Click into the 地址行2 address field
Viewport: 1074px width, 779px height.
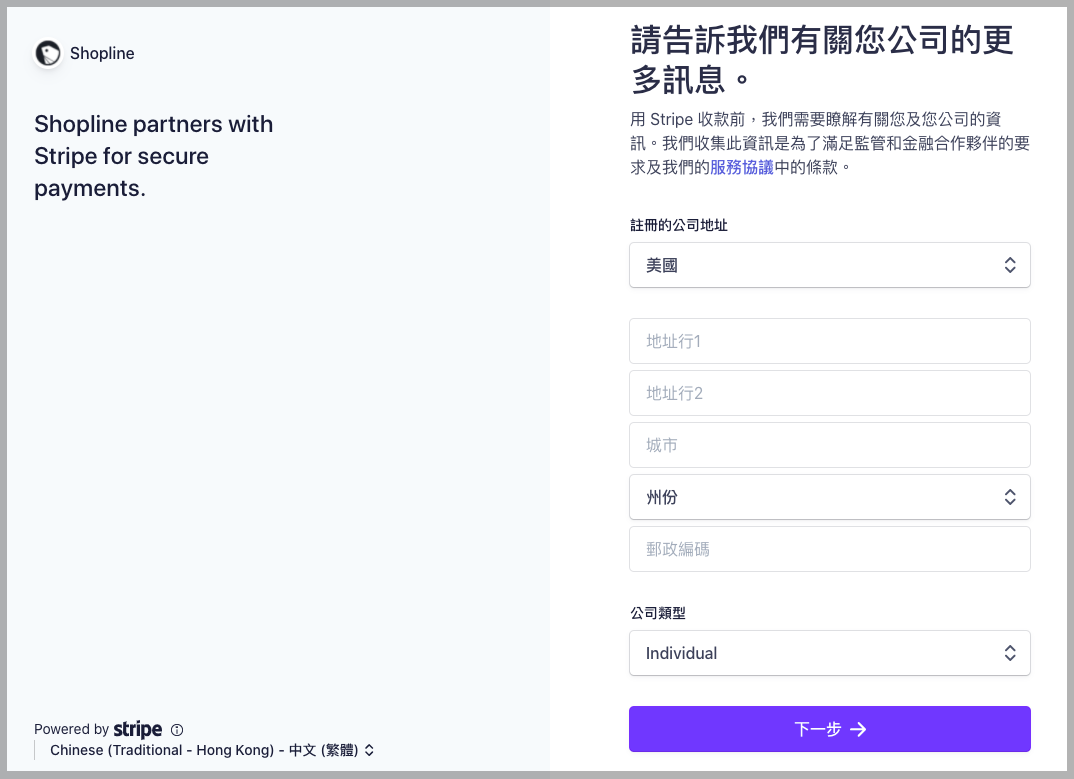click(830, 393)
